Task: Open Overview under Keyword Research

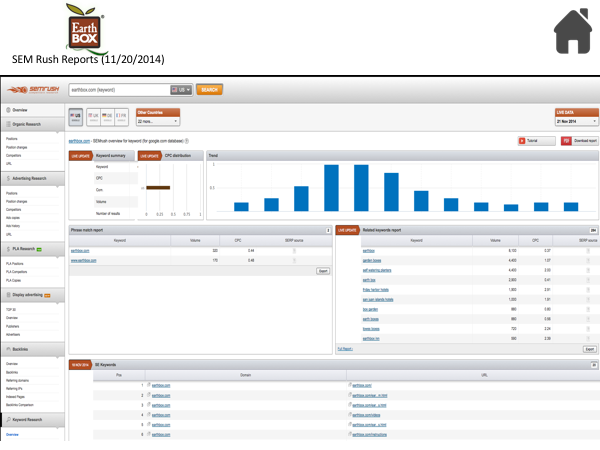Action: pos(12,435)
